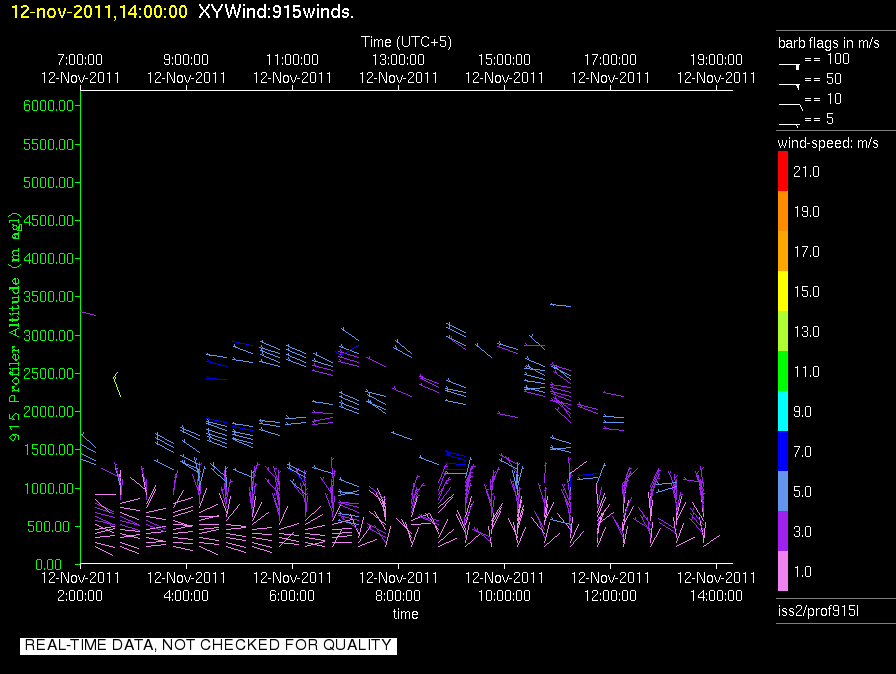
Task: Click the '17:00:00' top axis tick label
Action: [x=610, y=60]
